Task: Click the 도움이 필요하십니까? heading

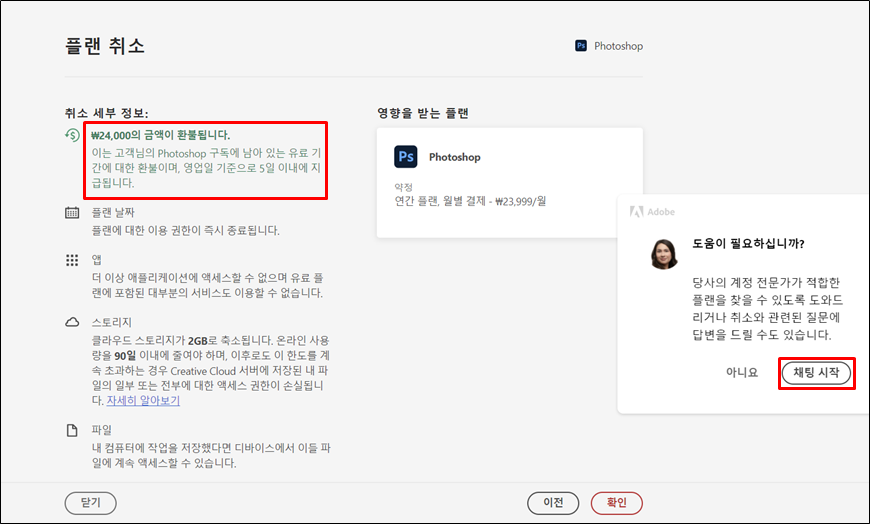Action: point(748,243)
